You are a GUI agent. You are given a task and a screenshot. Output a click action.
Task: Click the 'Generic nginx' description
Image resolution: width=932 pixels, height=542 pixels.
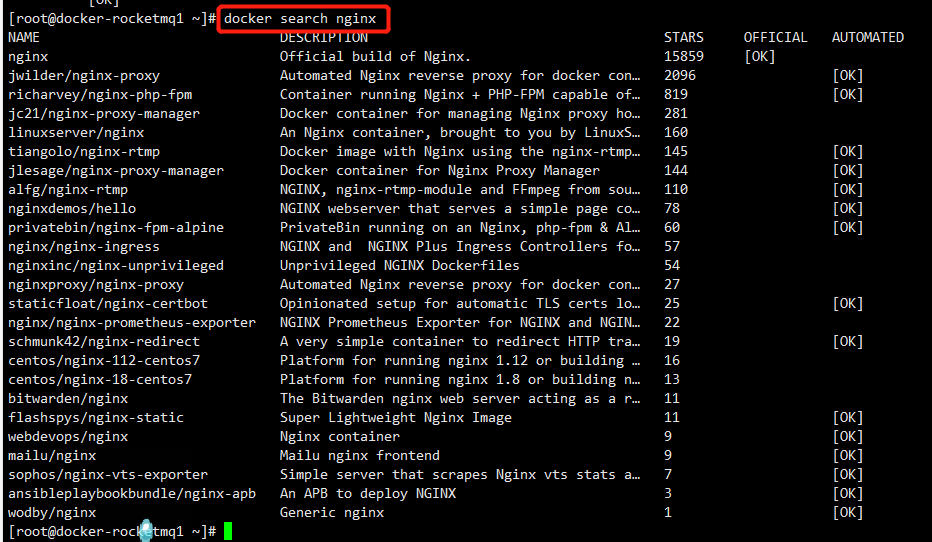coord(332,513)
